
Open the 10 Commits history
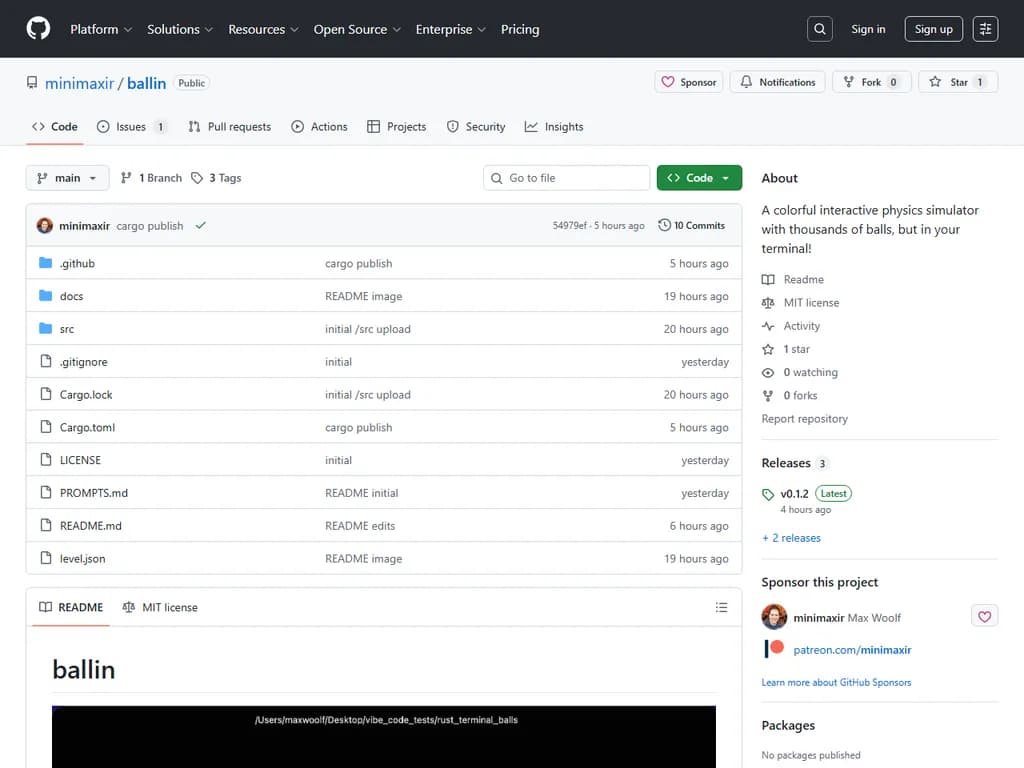click(691, 226)
